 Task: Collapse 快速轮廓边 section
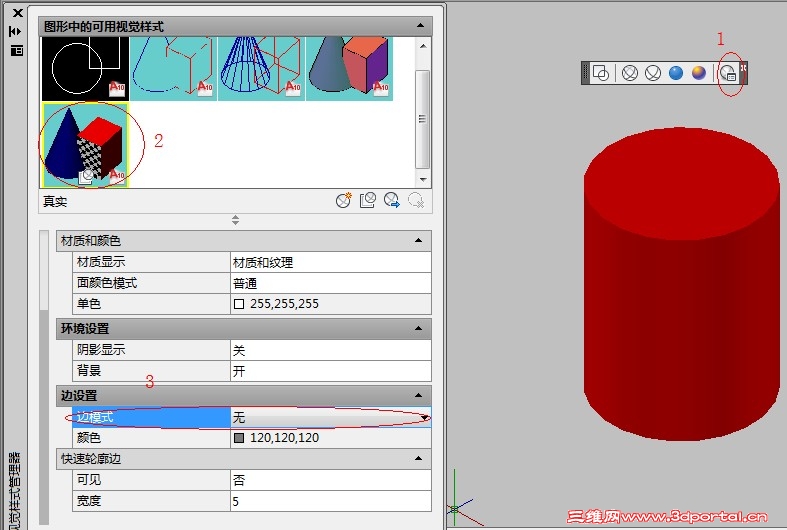418,458
